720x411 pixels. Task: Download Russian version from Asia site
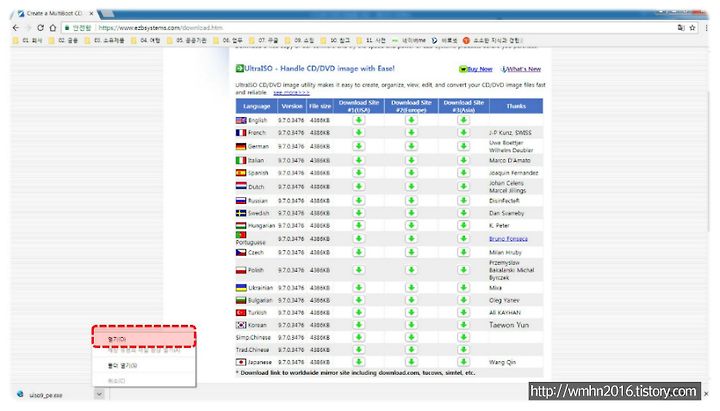(x=463, y=201)
